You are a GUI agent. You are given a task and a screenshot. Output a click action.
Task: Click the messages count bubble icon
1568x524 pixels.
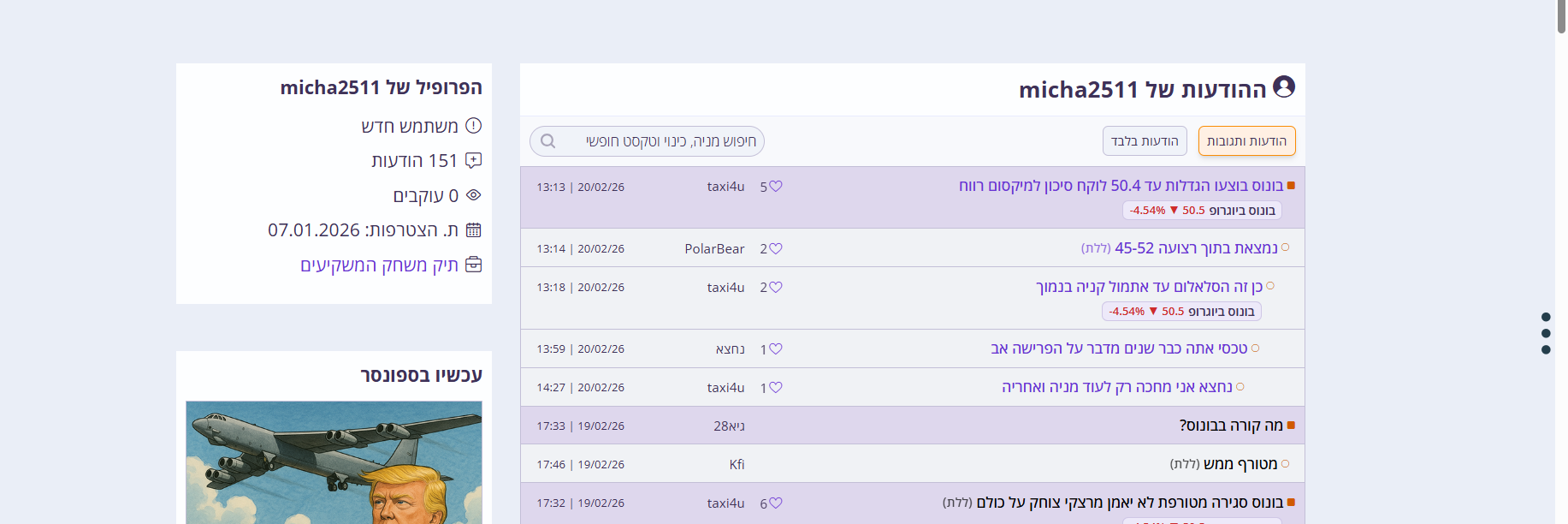(x=473, y=160)
